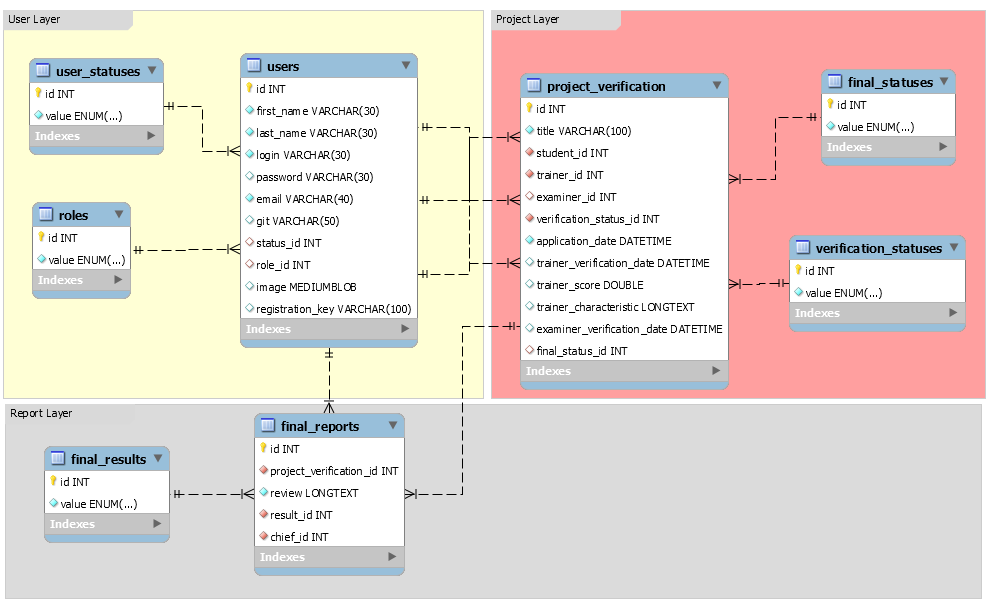
Task: Collapse the roles table via header arrow
Action: click(119, 214)
